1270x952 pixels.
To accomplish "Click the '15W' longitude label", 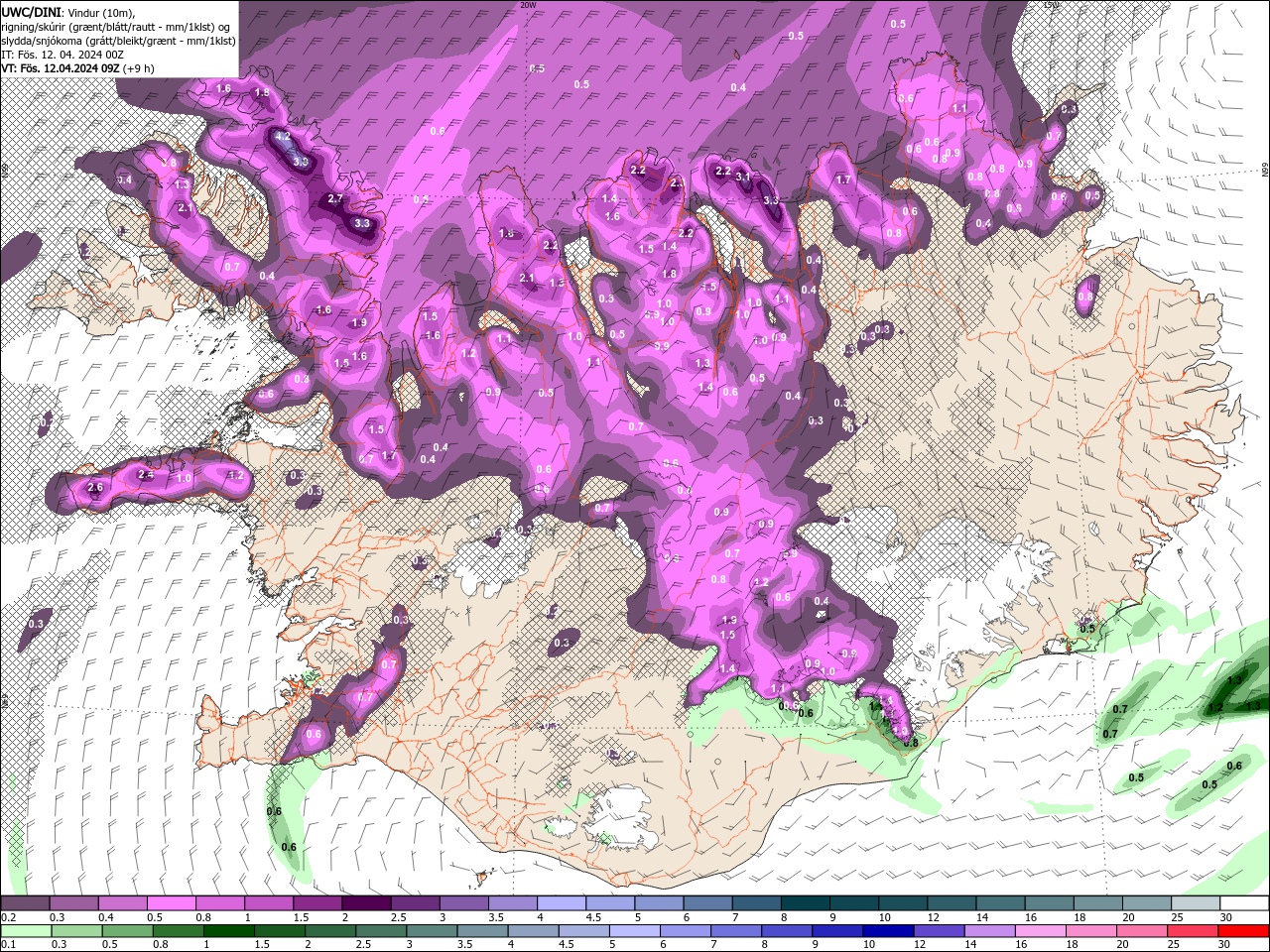I will [1051, 5].
